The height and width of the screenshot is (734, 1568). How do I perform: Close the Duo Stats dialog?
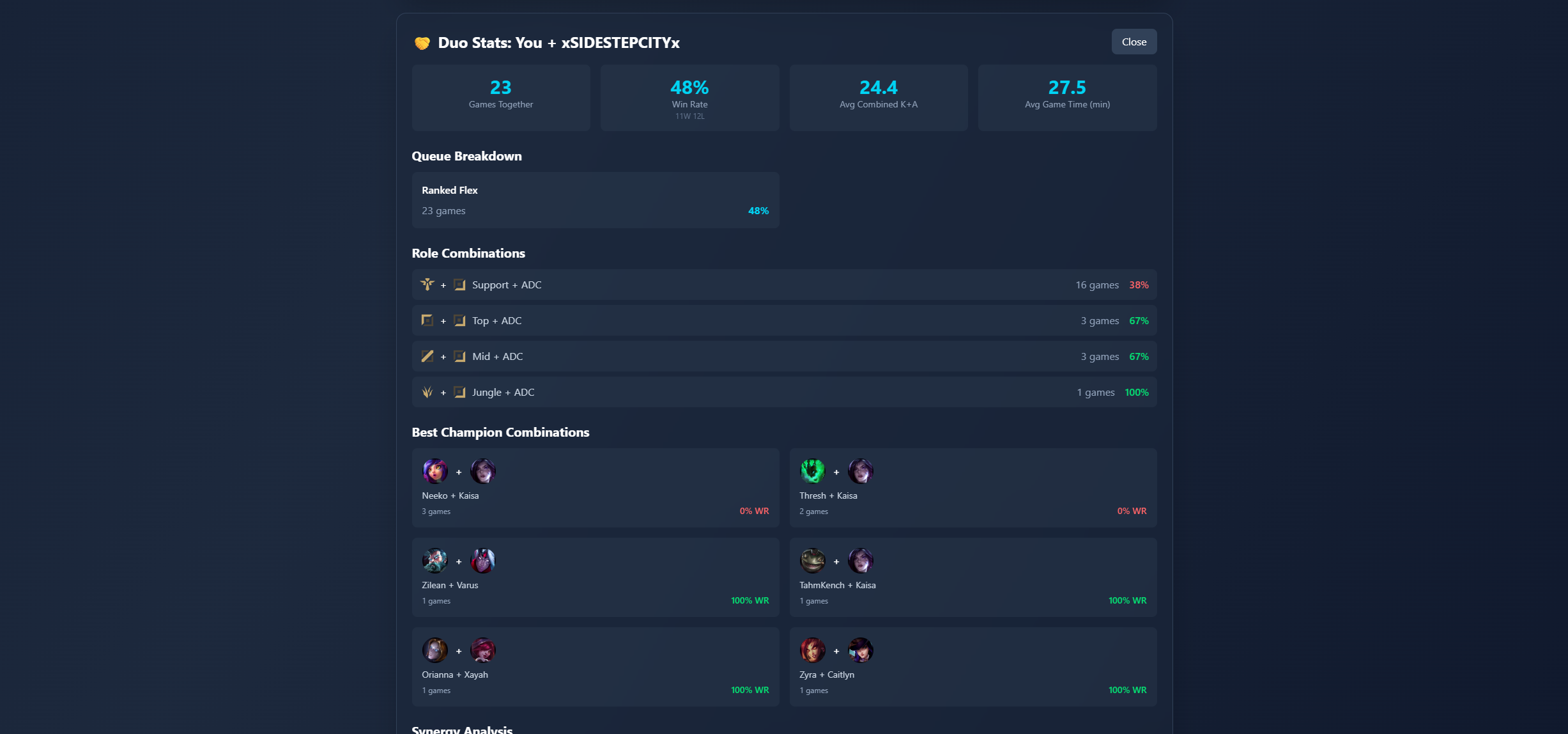[1134, 42]
